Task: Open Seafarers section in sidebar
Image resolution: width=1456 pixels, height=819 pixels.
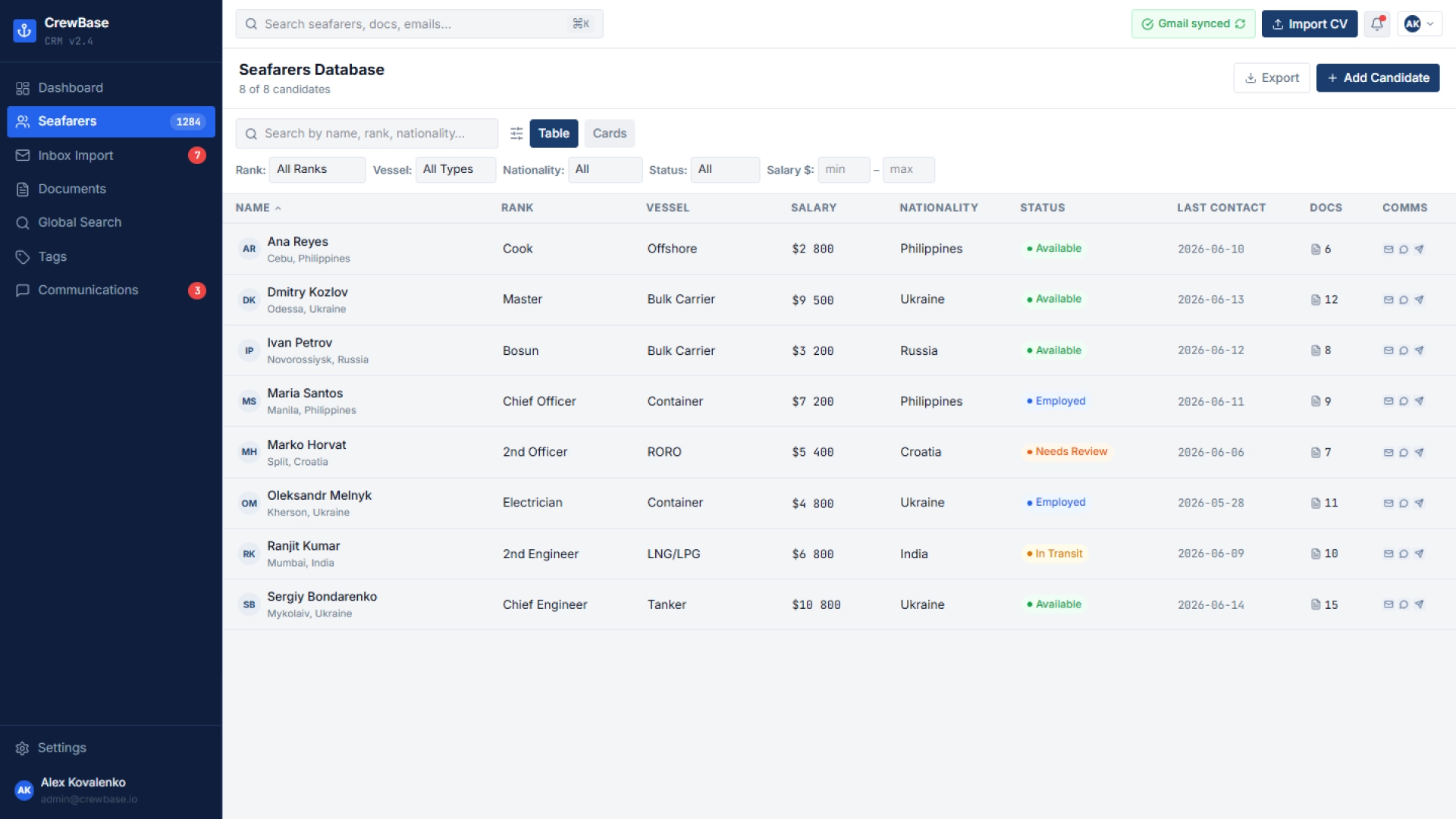Action: click(x=111, y=121)
